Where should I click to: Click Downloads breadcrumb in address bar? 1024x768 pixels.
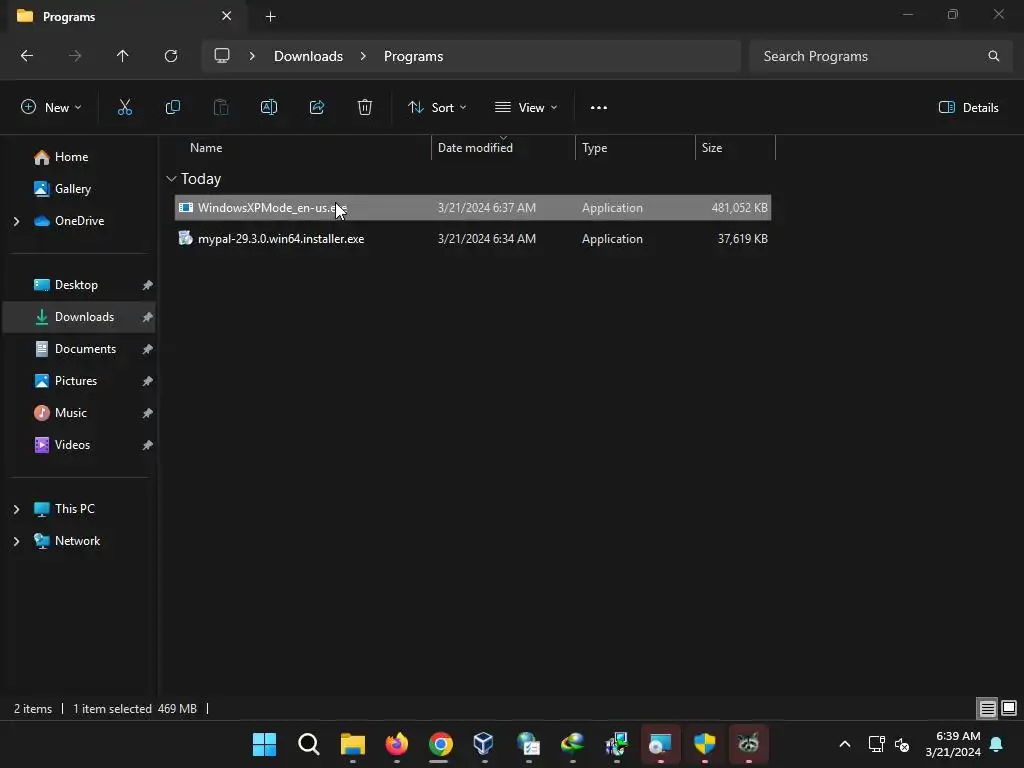308,56
